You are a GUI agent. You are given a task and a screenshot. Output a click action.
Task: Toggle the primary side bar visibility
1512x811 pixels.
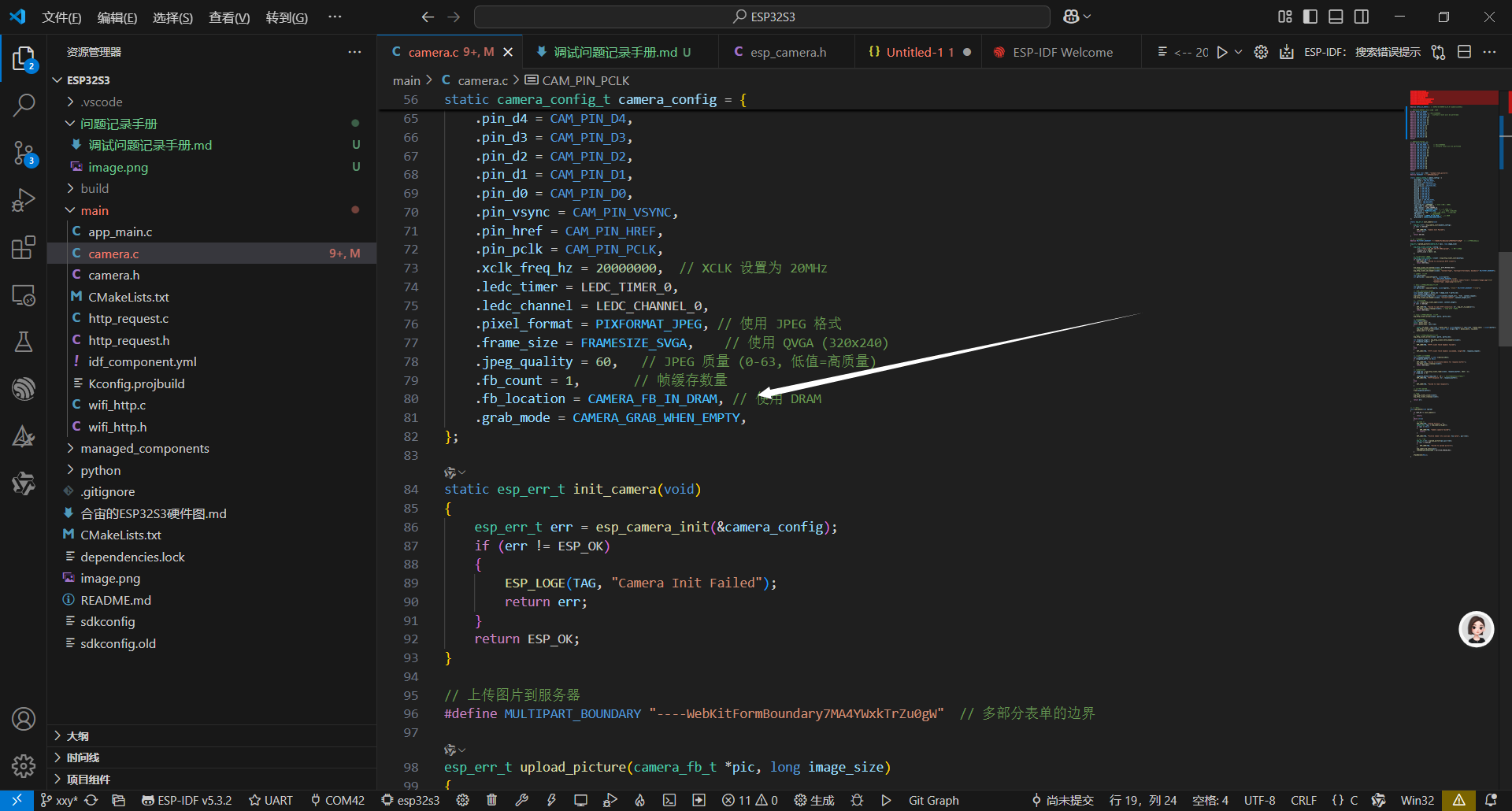1310,17
